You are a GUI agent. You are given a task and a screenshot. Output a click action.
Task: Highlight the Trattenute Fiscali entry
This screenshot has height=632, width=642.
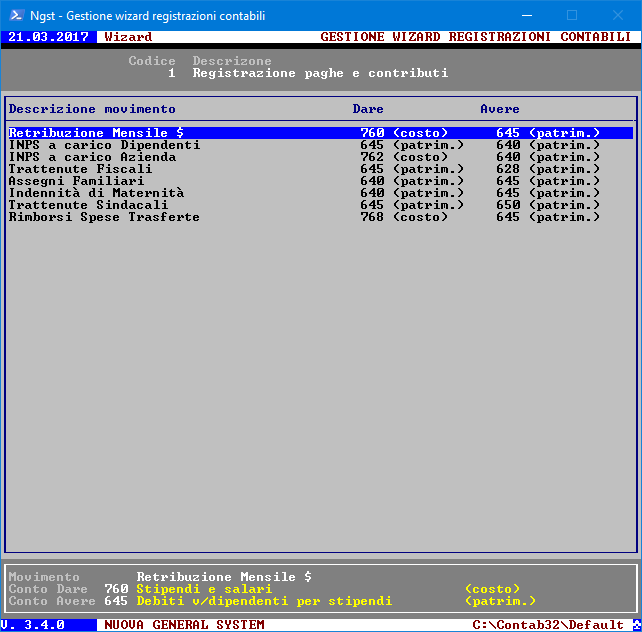click(x=80, y=169)
